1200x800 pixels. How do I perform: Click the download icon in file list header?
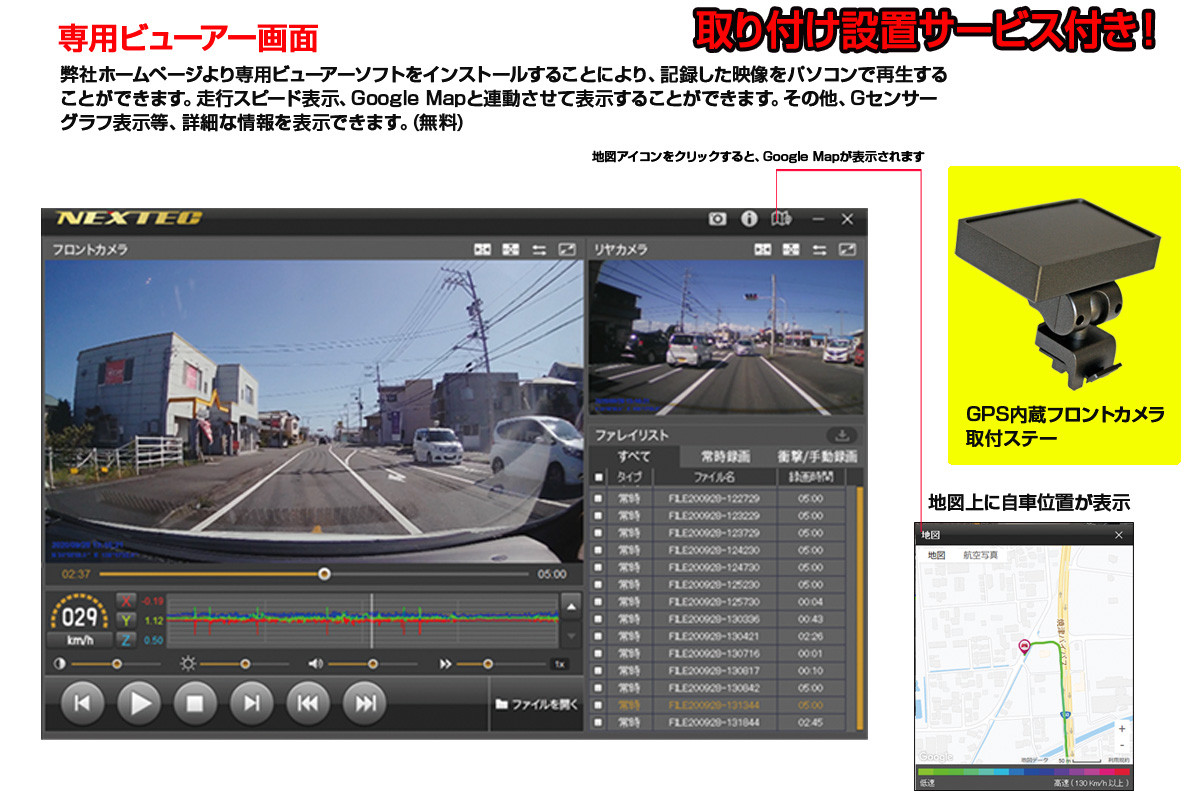[x=841, y=435]
